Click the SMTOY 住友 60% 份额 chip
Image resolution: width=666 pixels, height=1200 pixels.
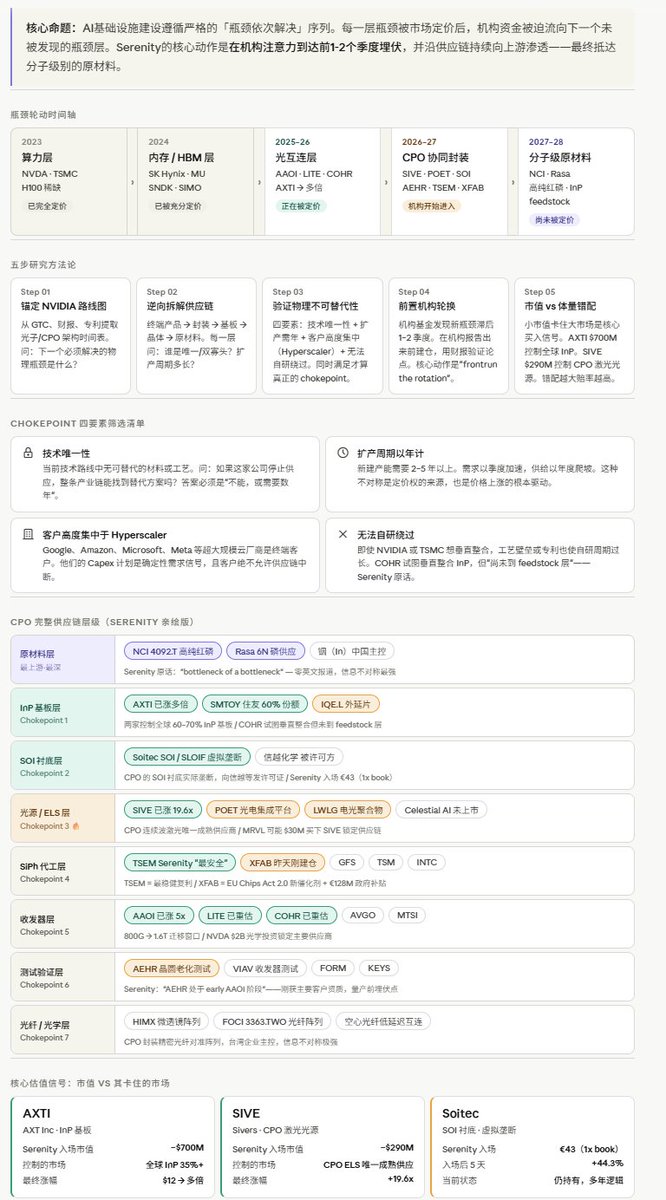coord(254,705)
